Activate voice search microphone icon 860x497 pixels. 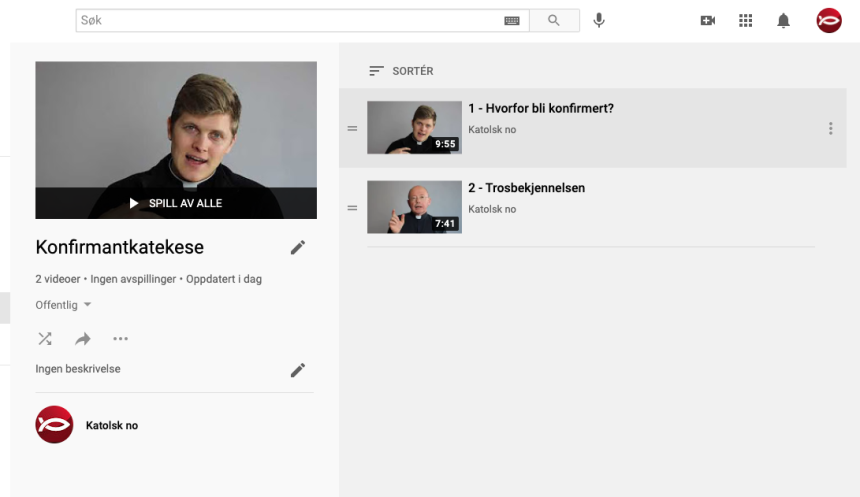(x=599, y=20)
